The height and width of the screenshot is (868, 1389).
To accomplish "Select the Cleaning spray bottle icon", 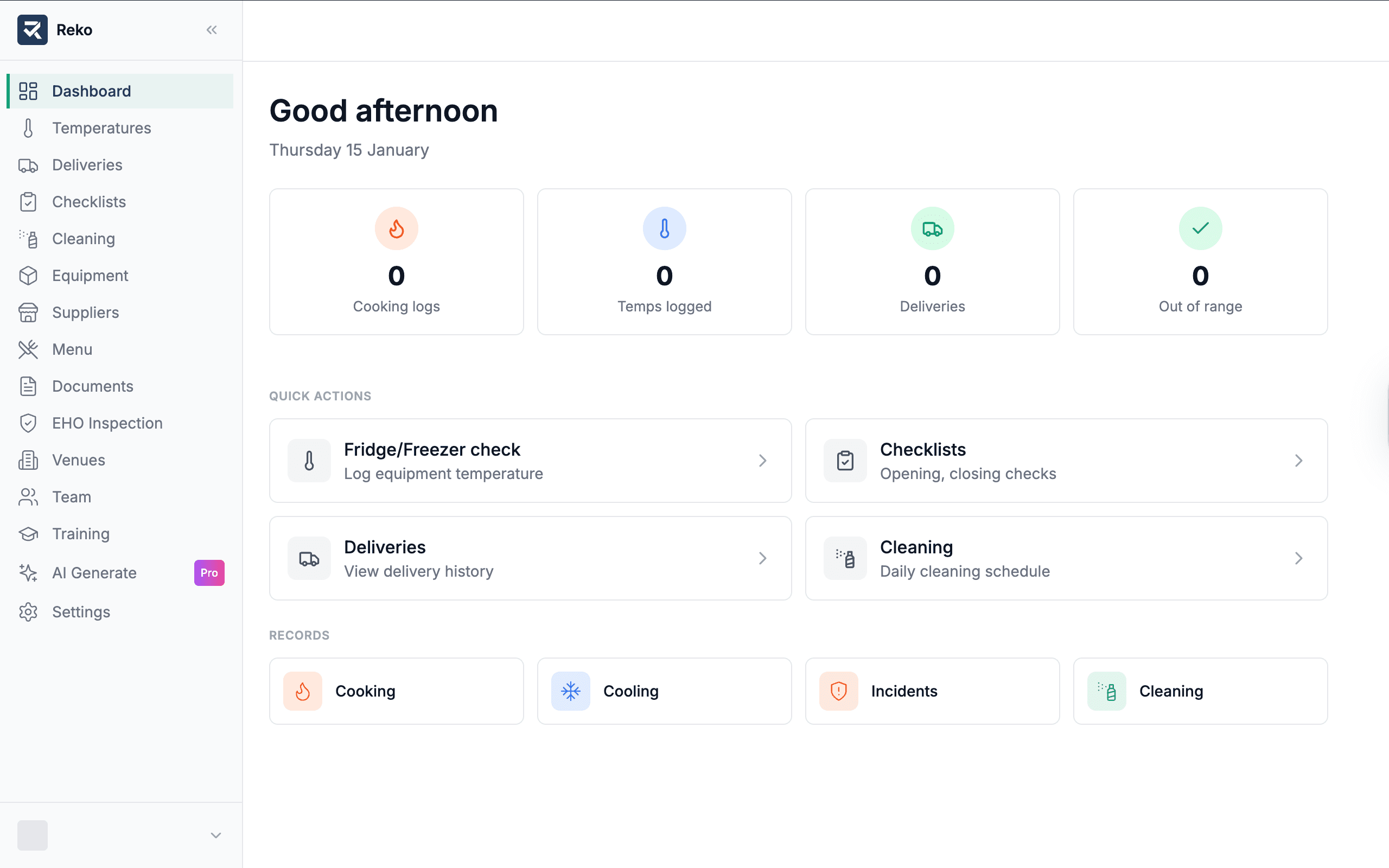I will [x=28, y=238].
